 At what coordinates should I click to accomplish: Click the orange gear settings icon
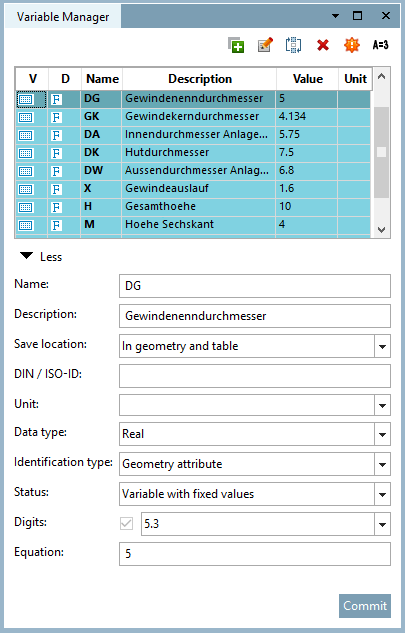coord(352,45)
